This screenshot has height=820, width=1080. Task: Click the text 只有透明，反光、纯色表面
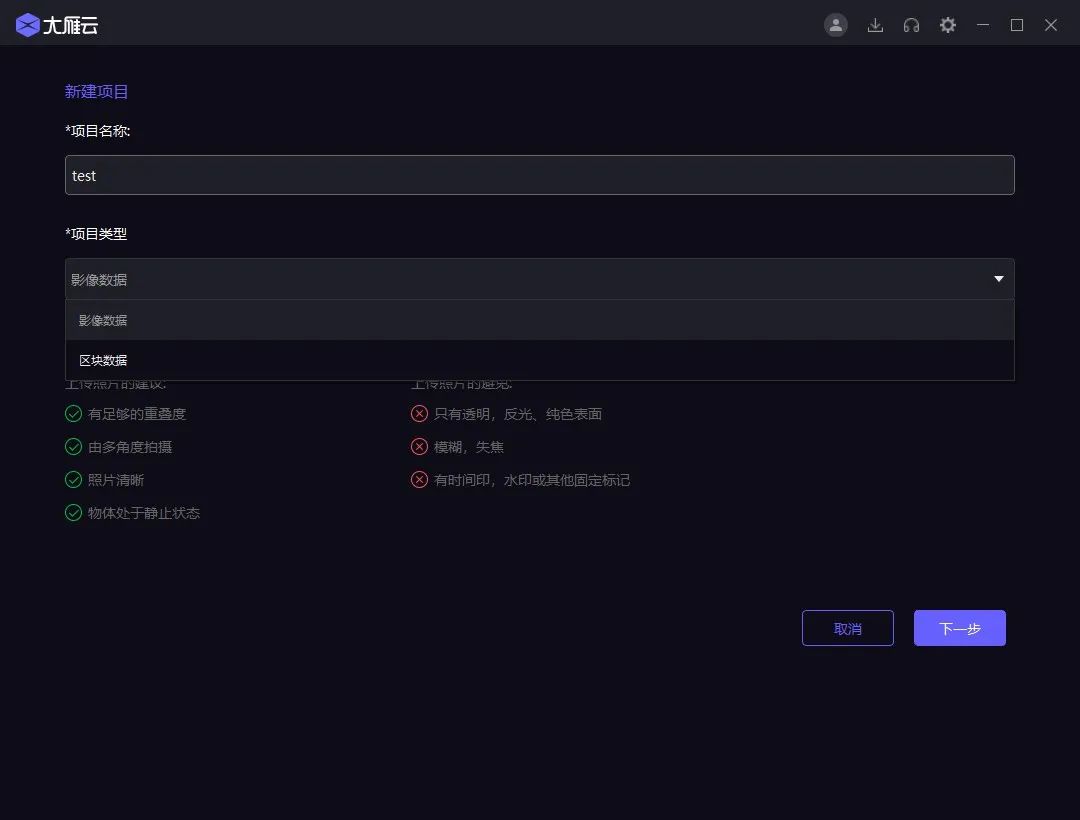(518, 414)
